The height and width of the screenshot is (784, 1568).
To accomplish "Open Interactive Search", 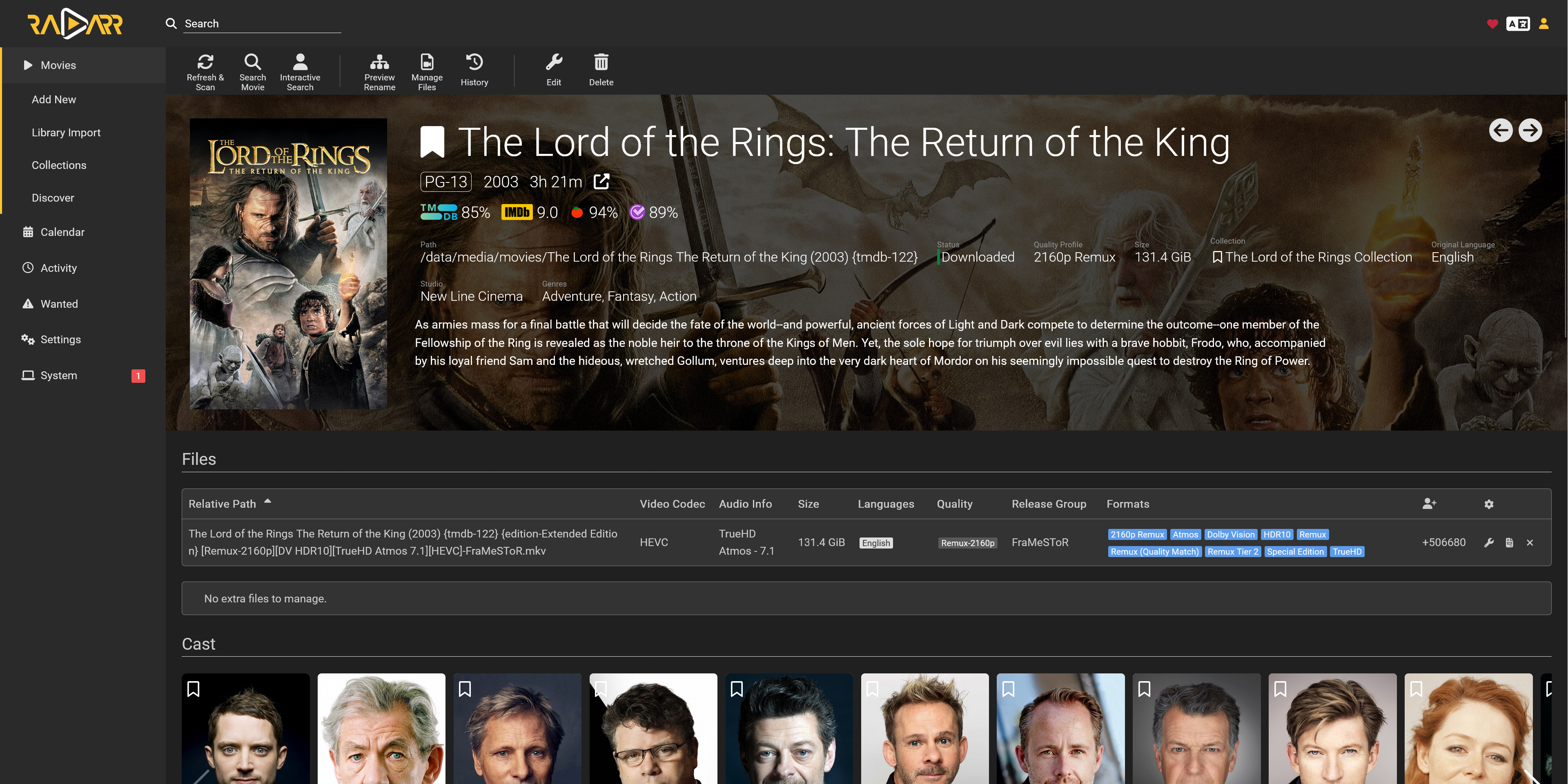I will [x=300, y=71].
